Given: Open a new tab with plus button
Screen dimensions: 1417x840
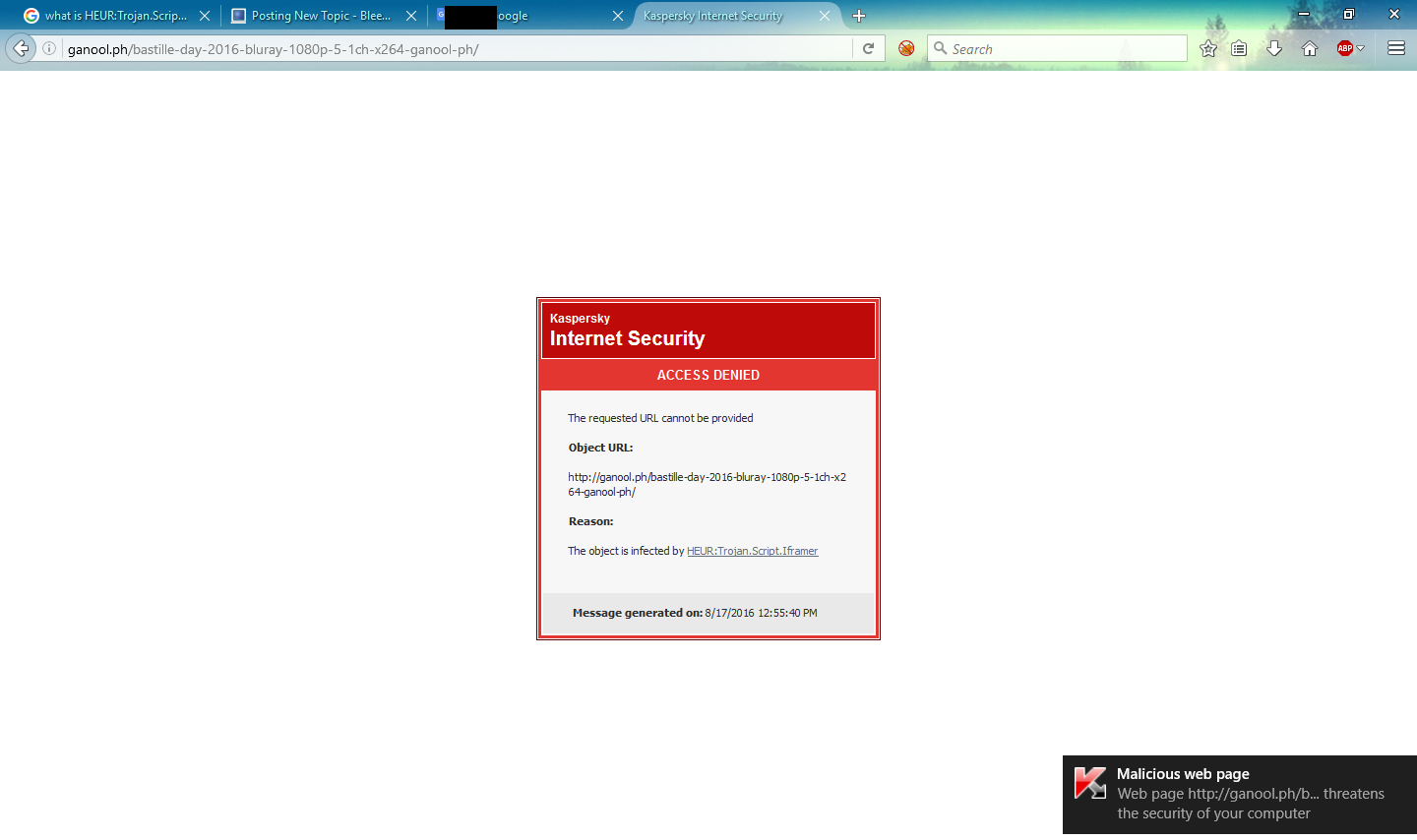Looking at the screenshot, I should pyautogui.click(x=859, y=16).
